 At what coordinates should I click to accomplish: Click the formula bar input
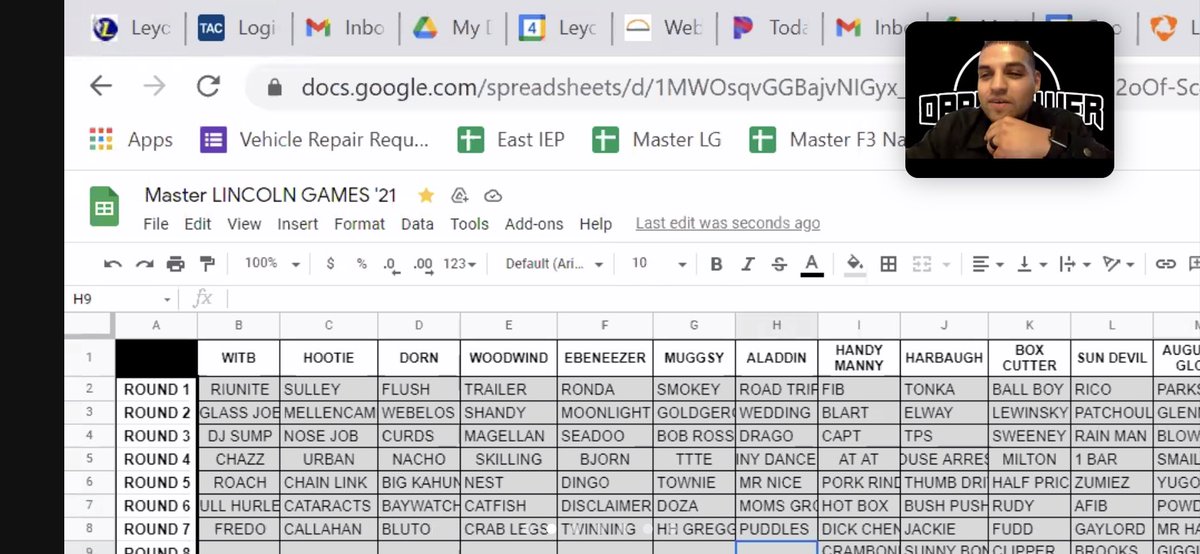pyautogui.click(x=715, y=298)
